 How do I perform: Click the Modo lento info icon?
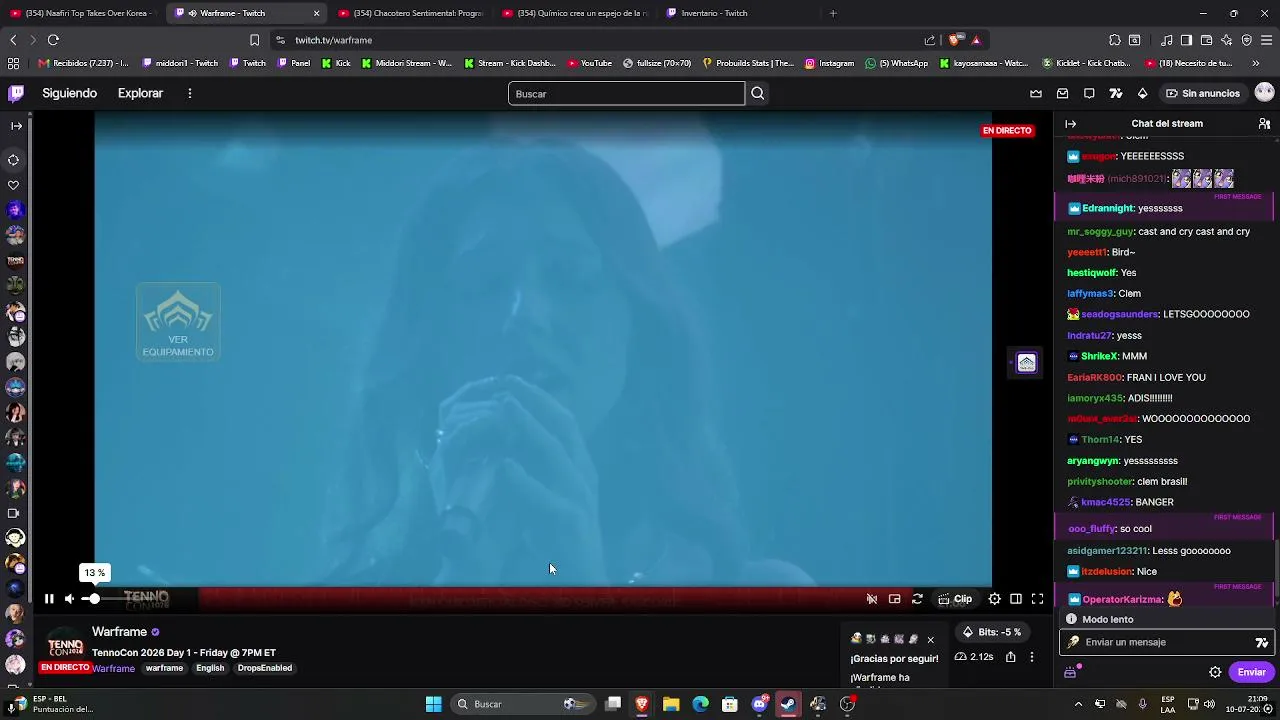(x=1071, y=619)
